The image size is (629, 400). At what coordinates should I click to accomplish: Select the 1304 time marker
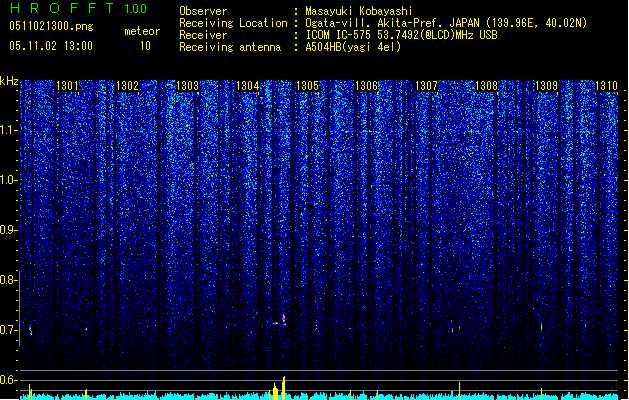[x=248, y=86]
